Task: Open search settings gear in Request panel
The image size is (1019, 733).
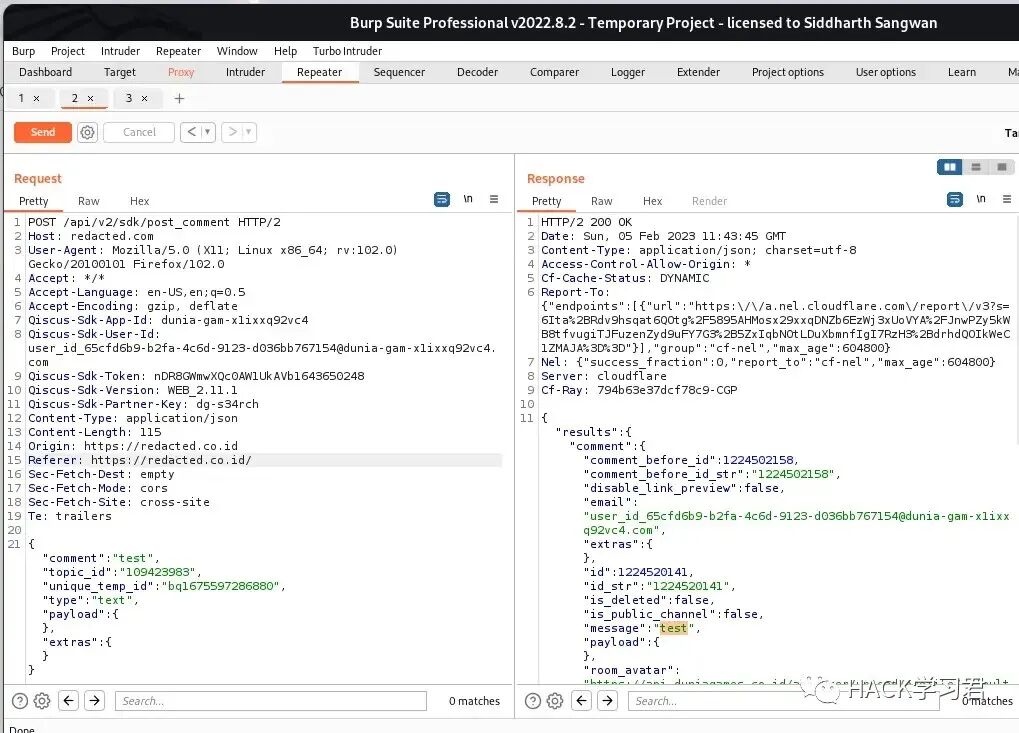Action: pyautogui.click(x=42, y=701)
